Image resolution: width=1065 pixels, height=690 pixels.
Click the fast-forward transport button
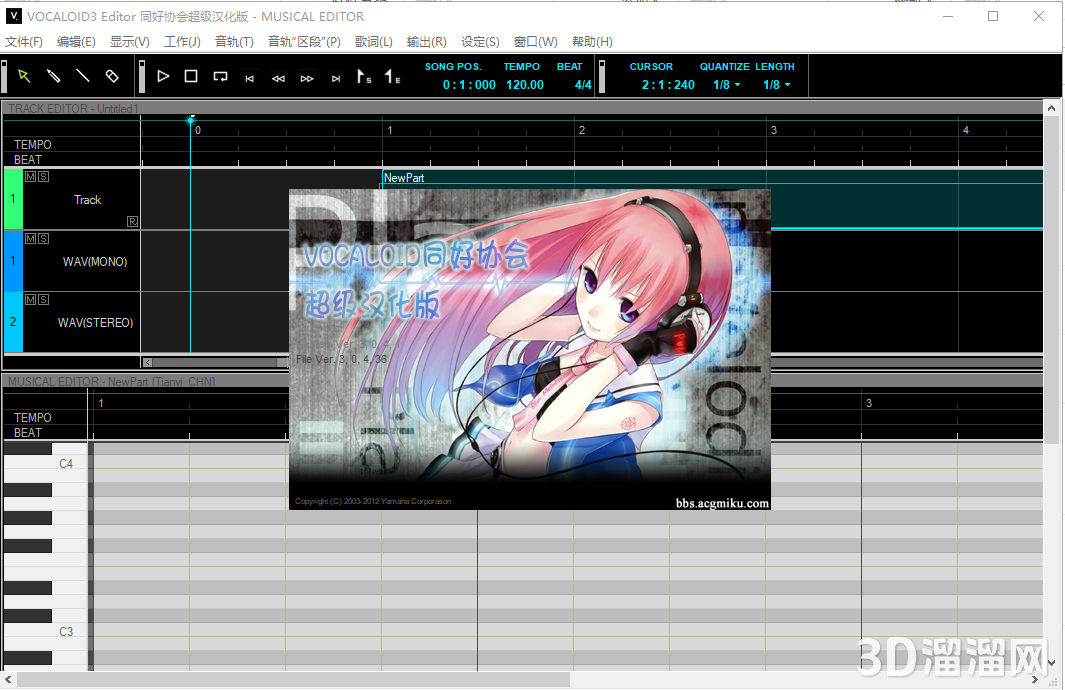pos(307,76)
